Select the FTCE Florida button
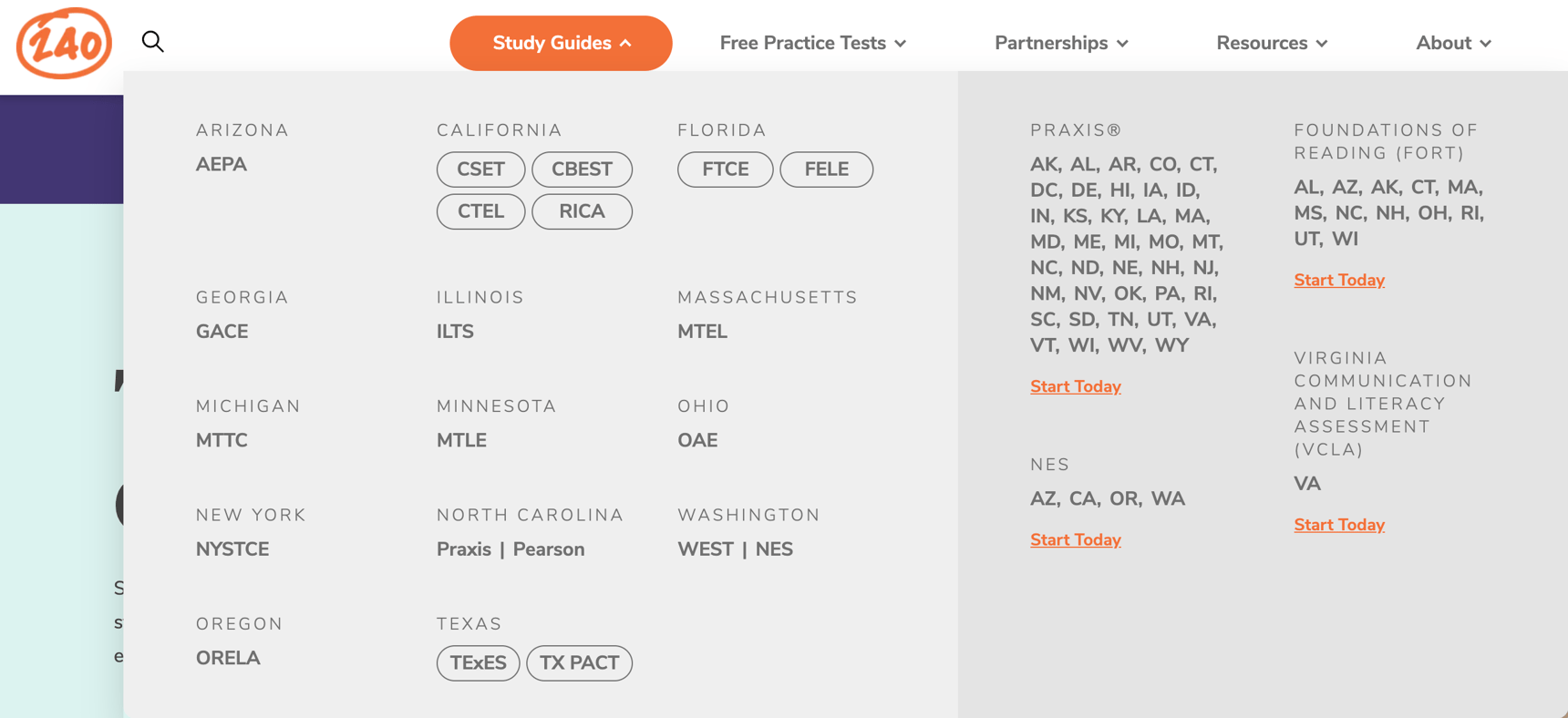The width and height of the screenshot is (1568, 718). tap(725, 169)
